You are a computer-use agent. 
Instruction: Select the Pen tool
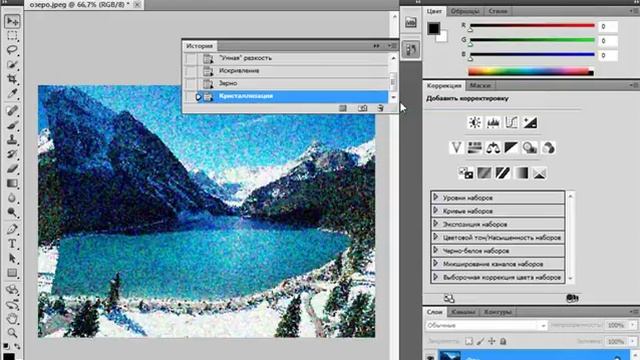[x=12, y=229]
